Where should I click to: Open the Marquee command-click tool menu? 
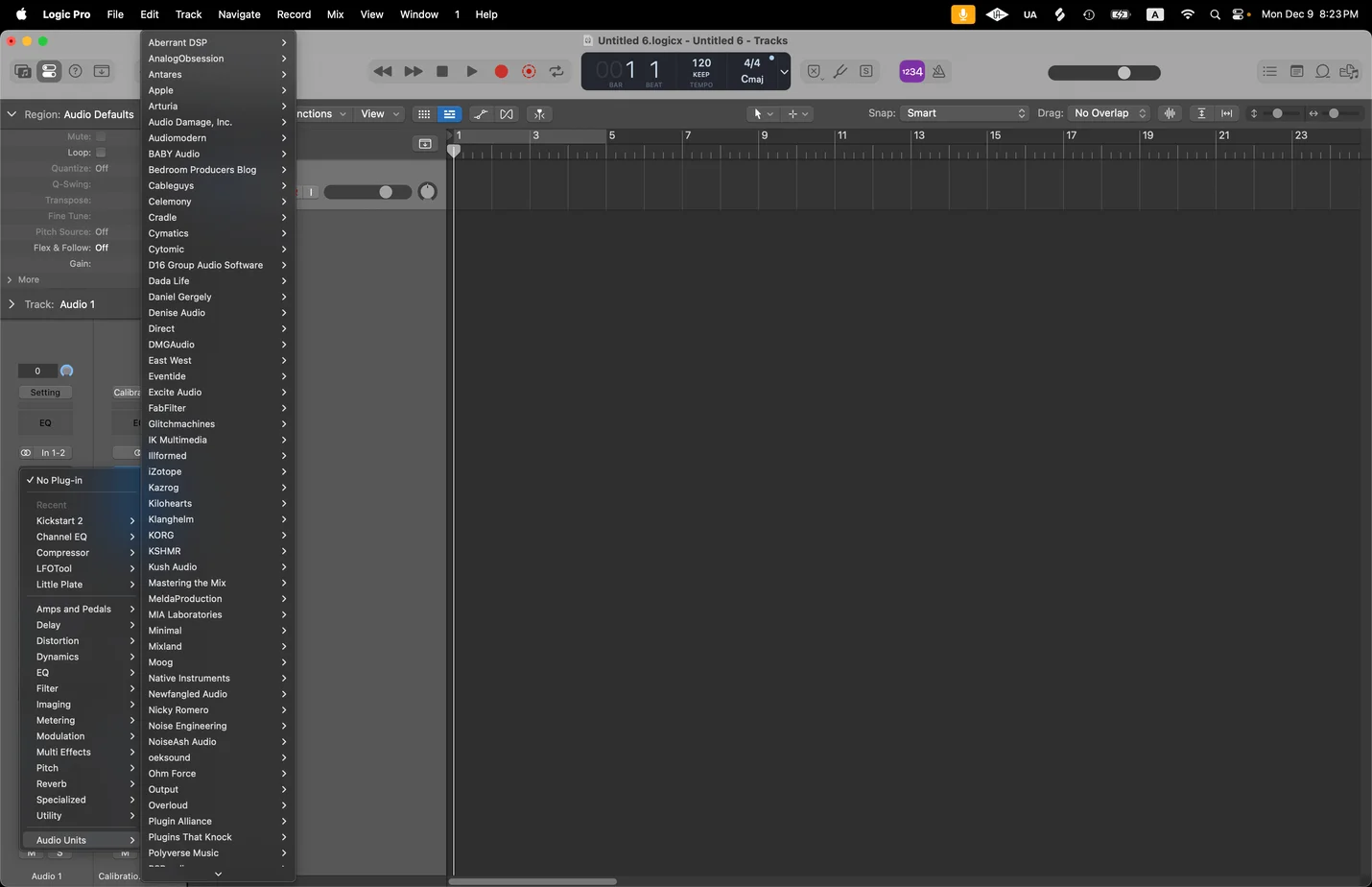pos(798,113)
